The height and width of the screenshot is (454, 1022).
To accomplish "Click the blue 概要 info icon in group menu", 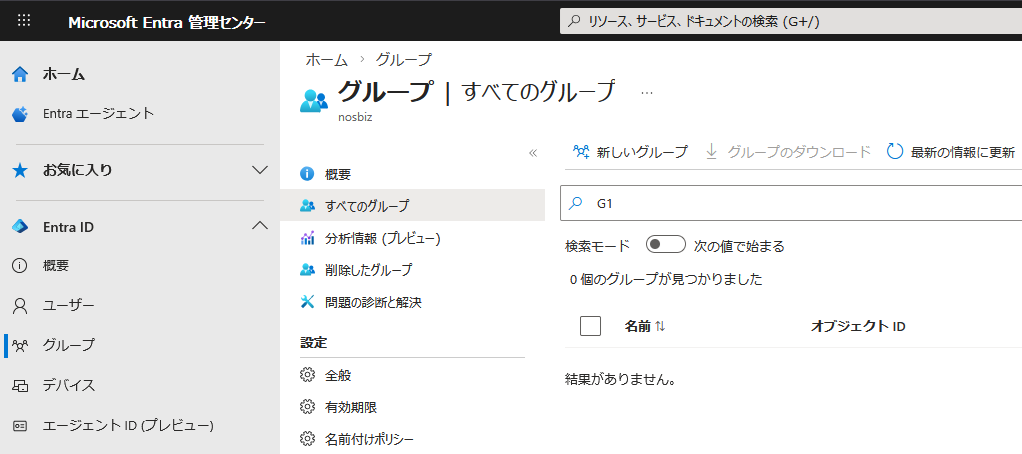I will 307,174.
